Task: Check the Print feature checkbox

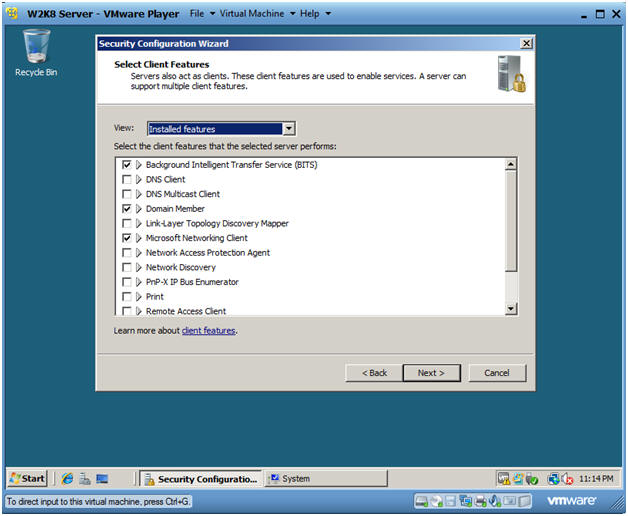Action: 127,296
